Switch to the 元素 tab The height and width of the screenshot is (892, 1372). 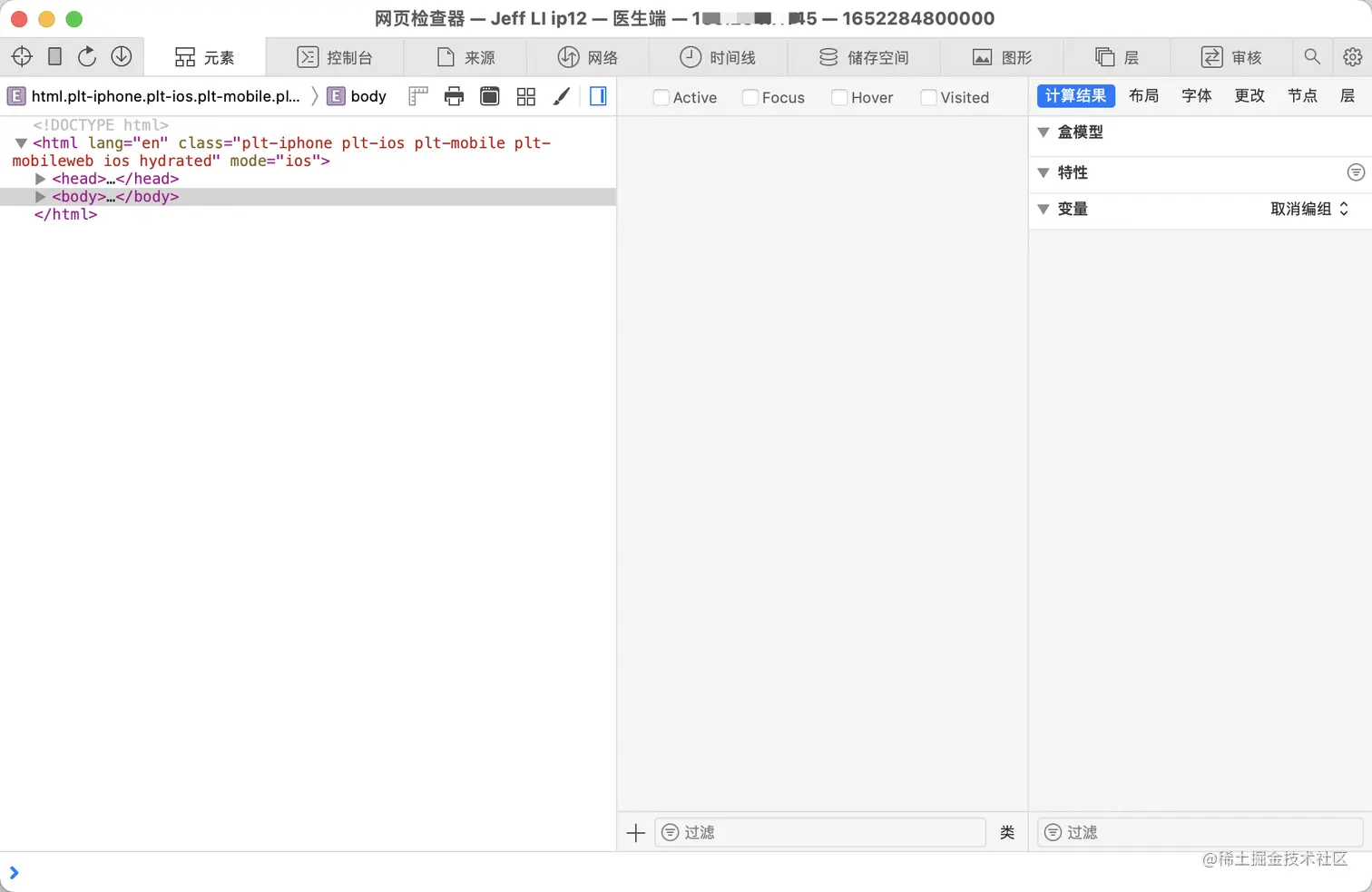(x=205, y=57)
